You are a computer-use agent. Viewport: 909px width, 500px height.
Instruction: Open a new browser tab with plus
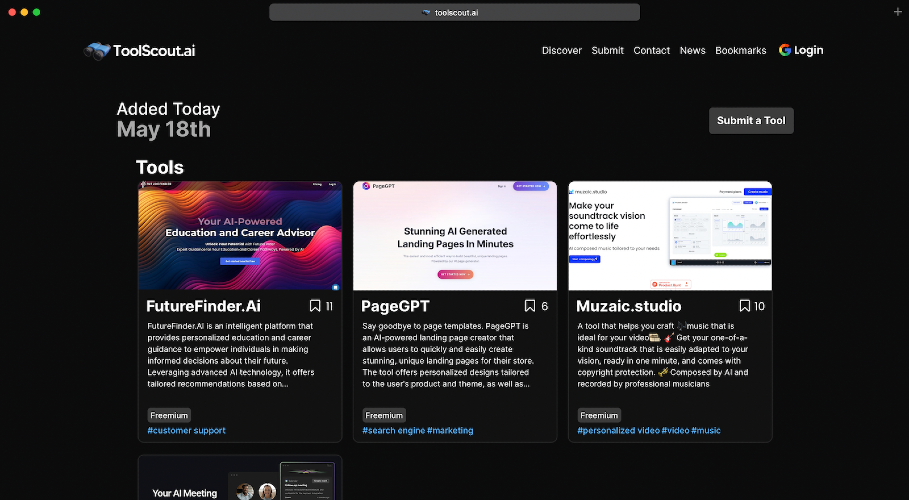point(897,12)
